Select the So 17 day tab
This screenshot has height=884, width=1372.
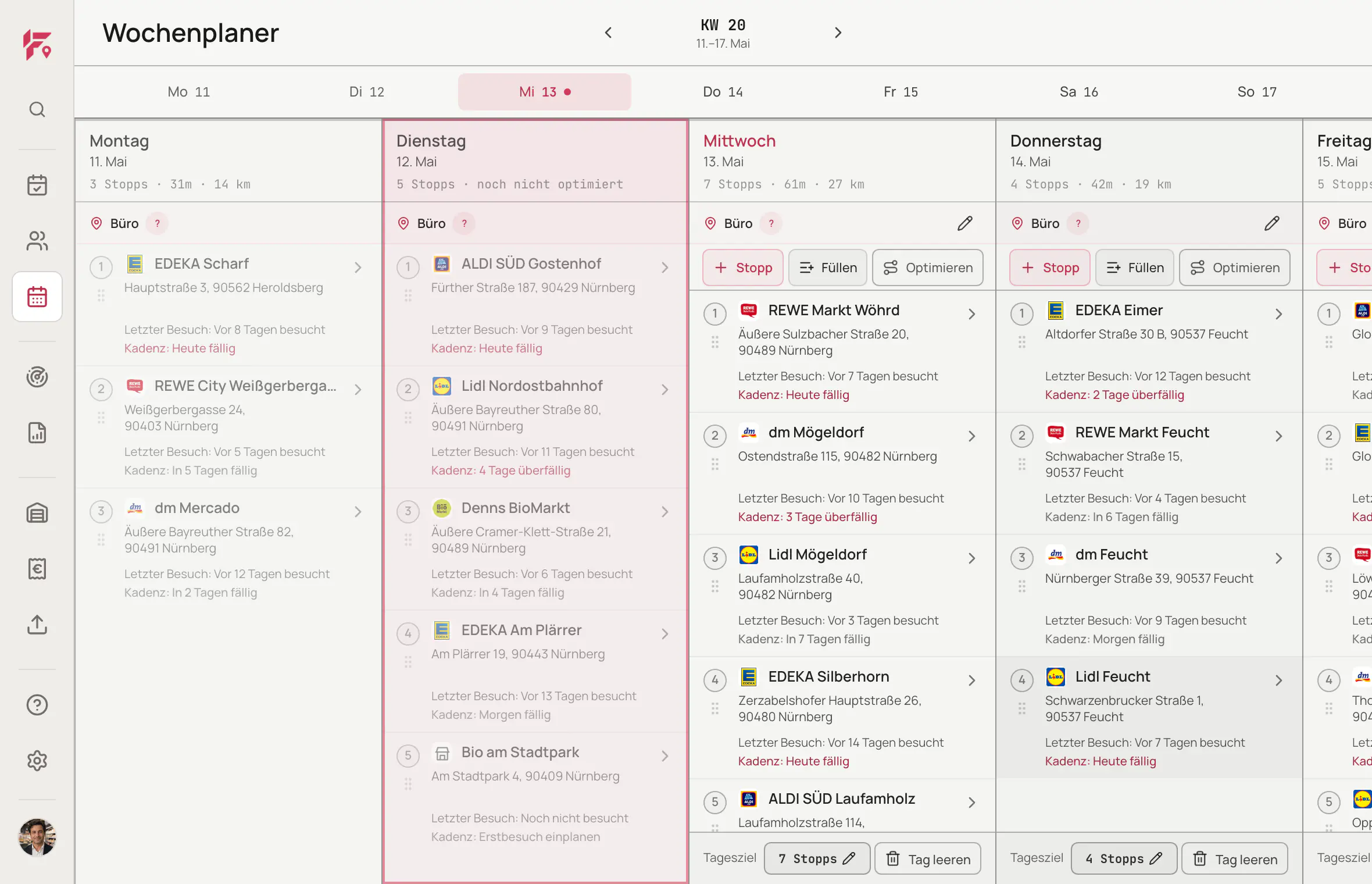point(1256,92)
